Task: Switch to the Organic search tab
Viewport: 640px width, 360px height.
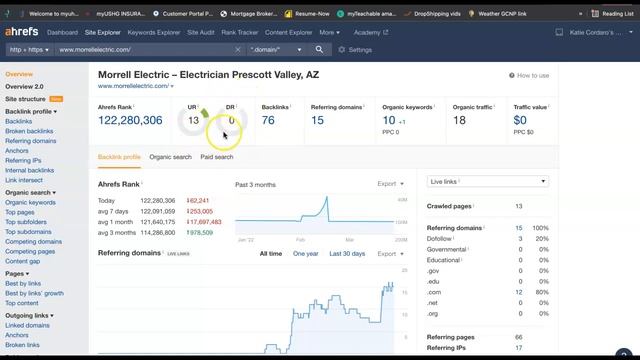Action: (170, 157)
